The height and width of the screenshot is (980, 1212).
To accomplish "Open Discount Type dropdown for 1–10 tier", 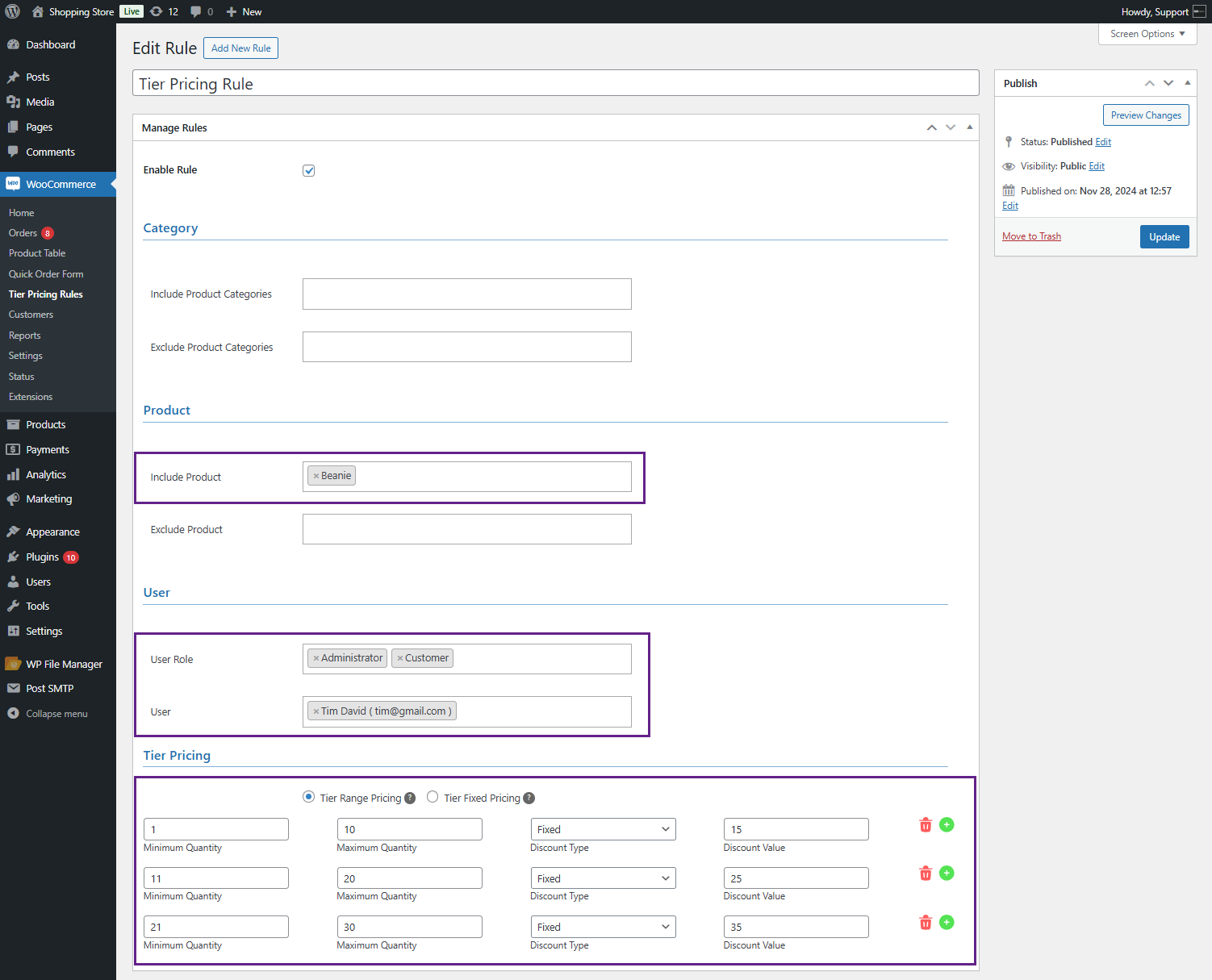I will click(603, 829).
